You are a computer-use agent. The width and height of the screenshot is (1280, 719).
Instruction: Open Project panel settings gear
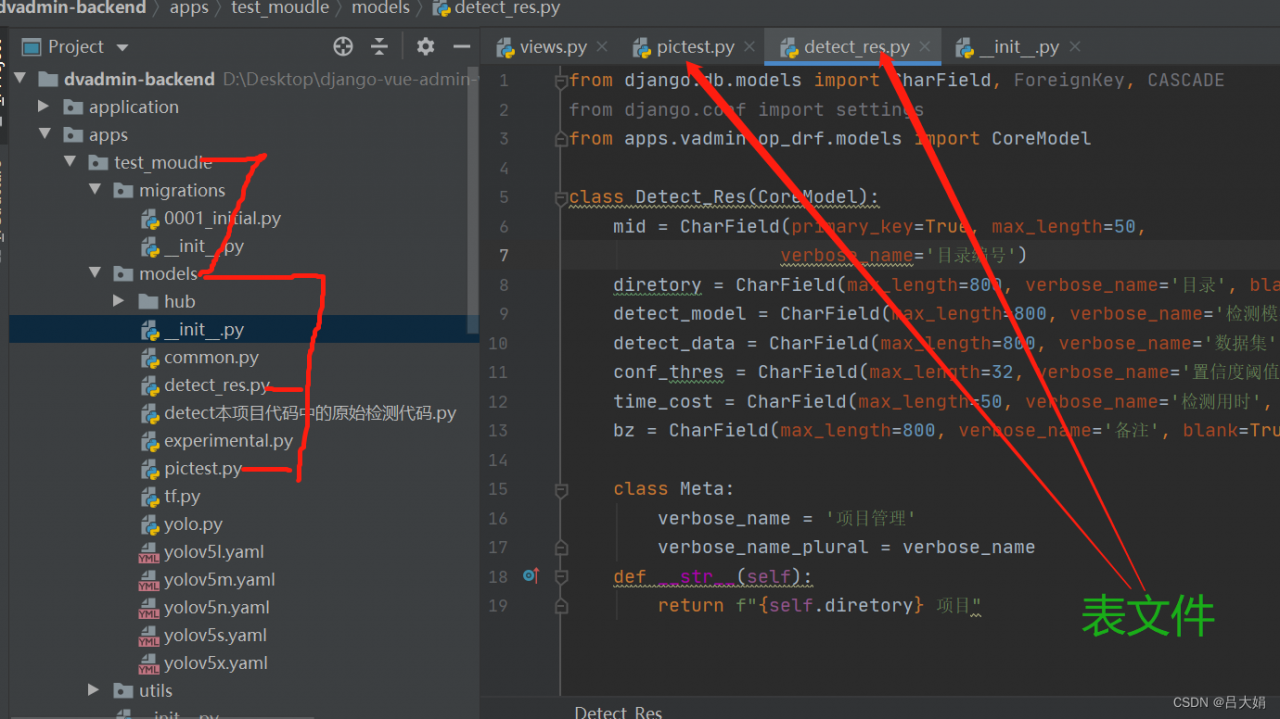(425, 47)
